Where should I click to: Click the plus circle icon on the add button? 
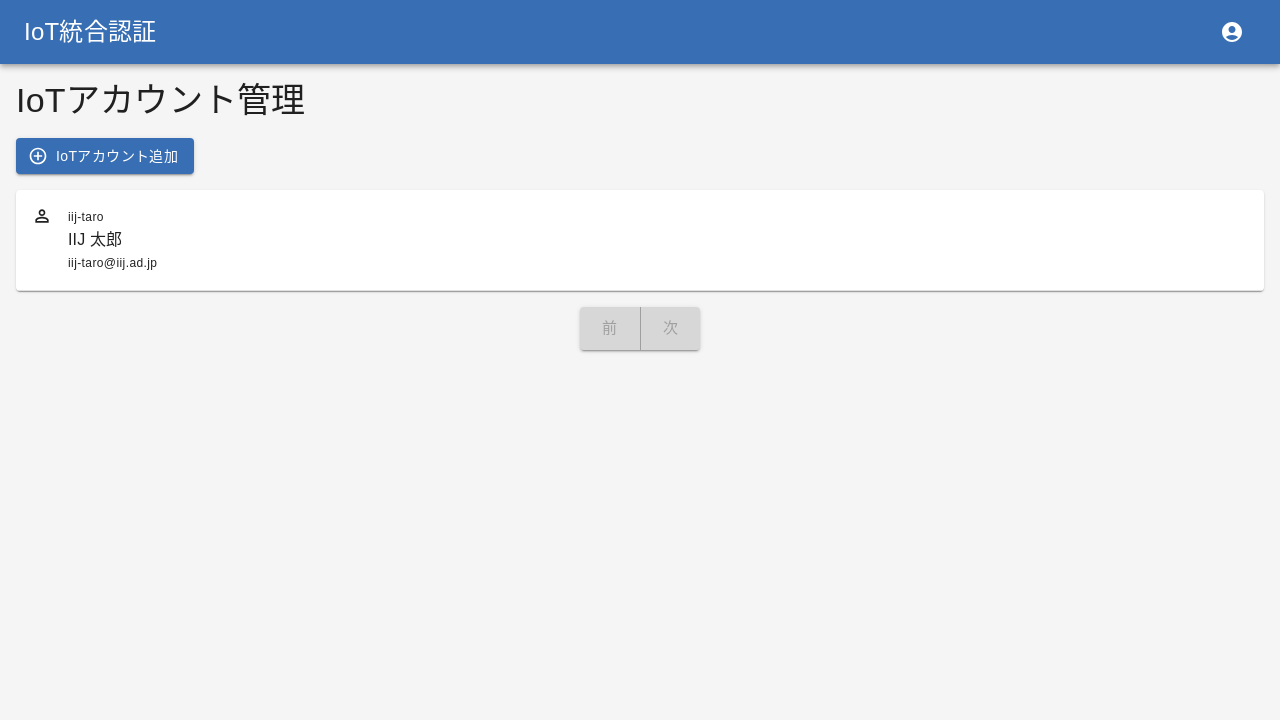(38, 156)
